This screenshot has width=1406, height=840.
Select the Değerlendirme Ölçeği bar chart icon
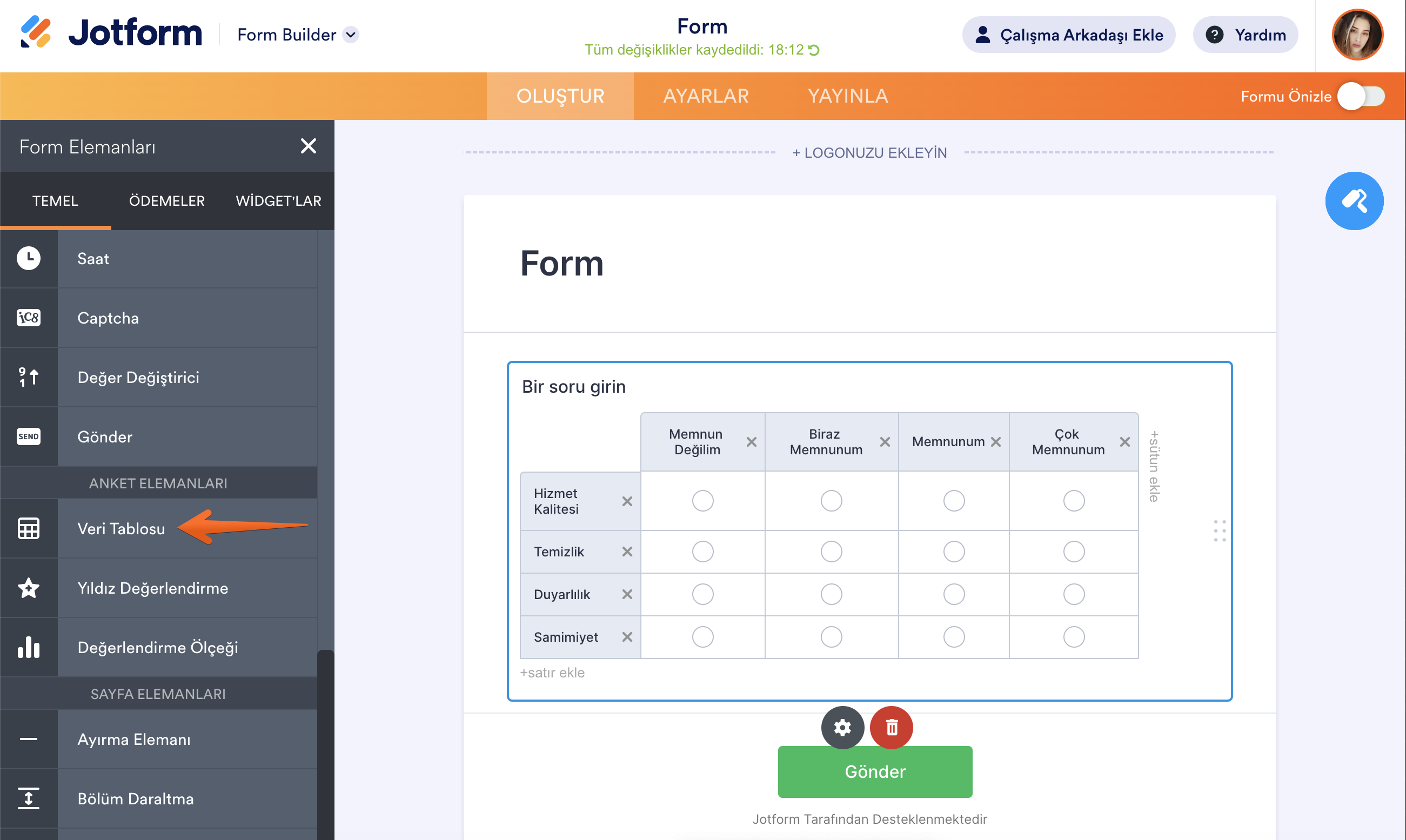click(x=28, y=647)
